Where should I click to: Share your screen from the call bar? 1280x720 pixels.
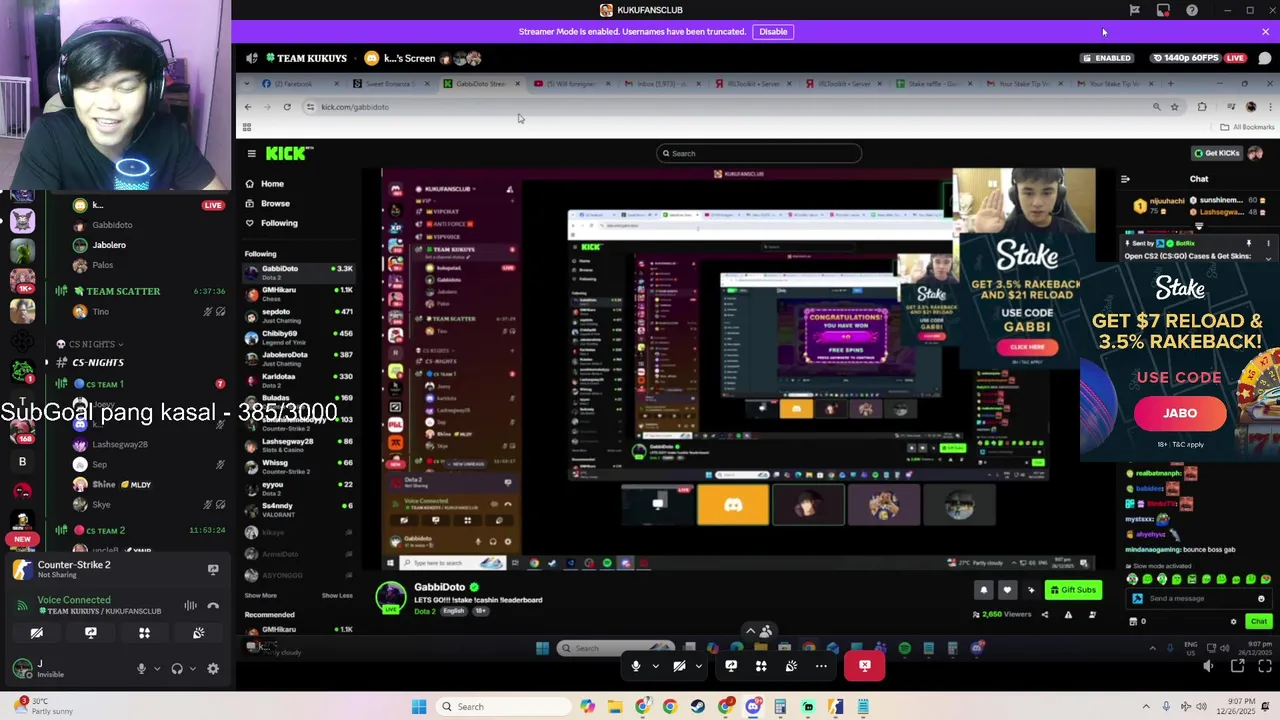731,666
